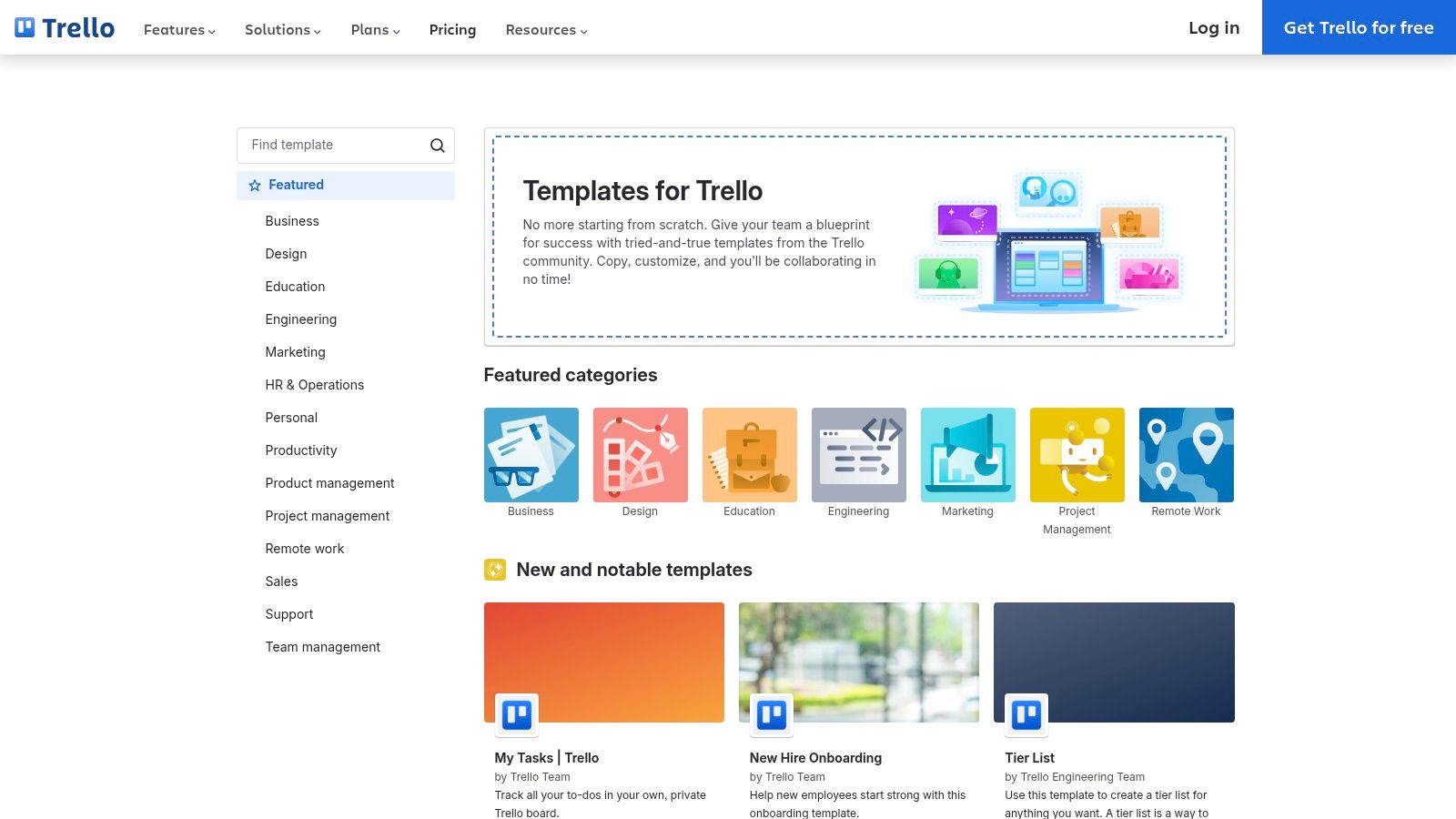Screen dimensions: 1456x819
Task: Open the Engineering category icon
Action: click(x=859, y=455)
